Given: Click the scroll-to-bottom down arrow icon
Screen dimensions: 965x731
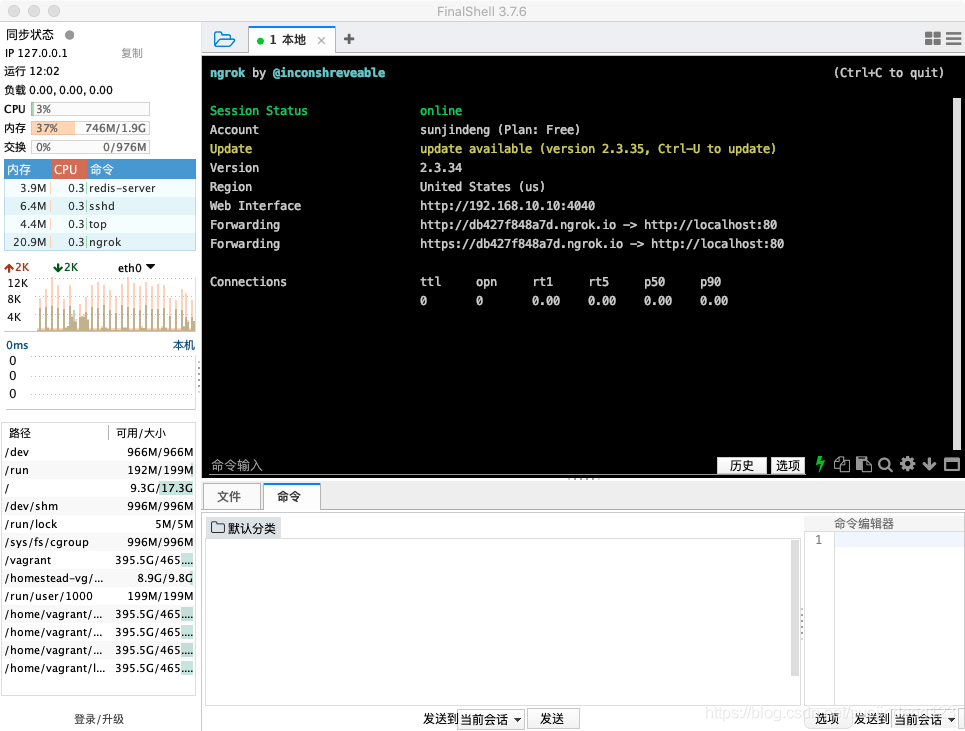Looking at the screenshot, I should (x=929, y=464).
